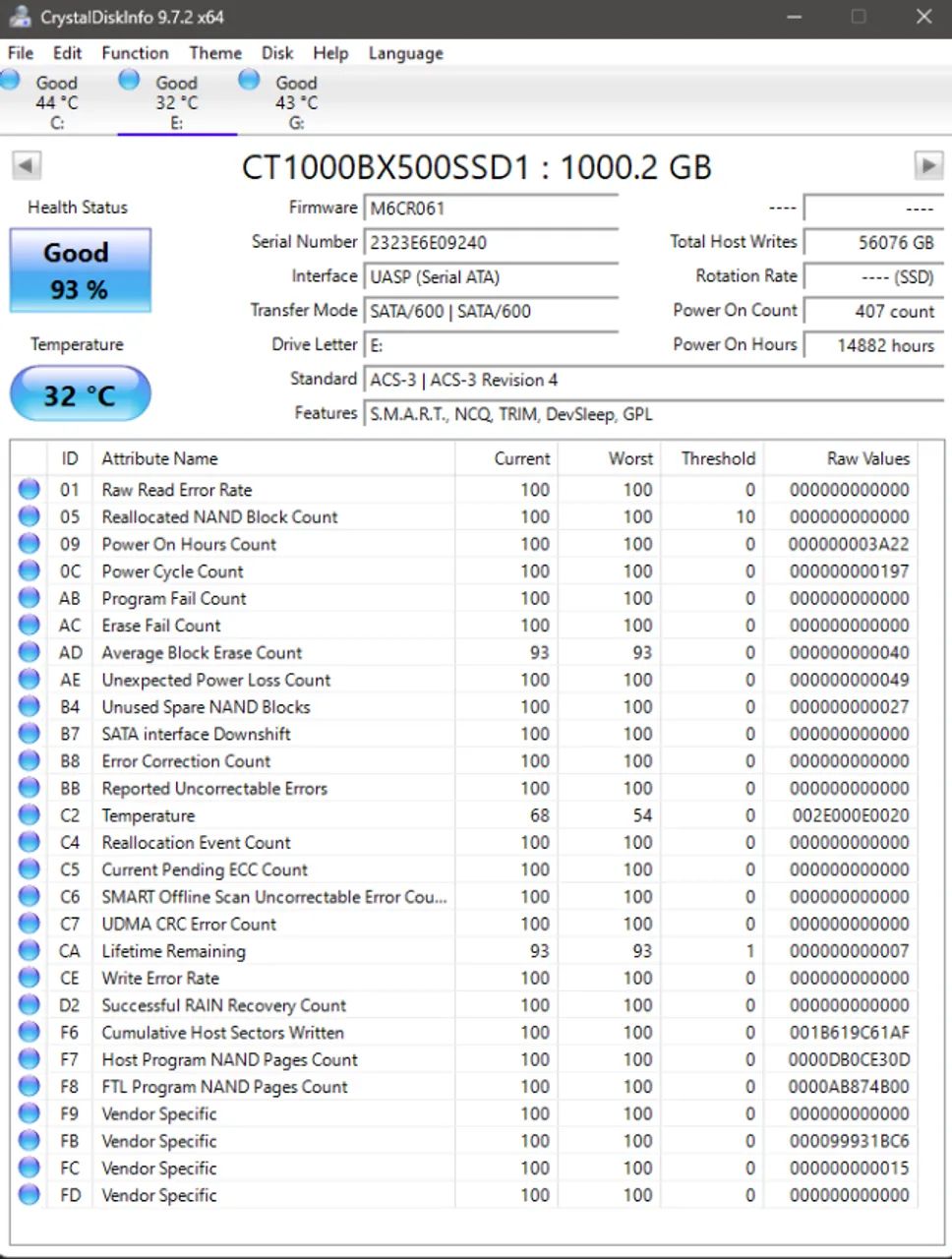Open the Function menu
952x1259 pixels.
[135, 53]
